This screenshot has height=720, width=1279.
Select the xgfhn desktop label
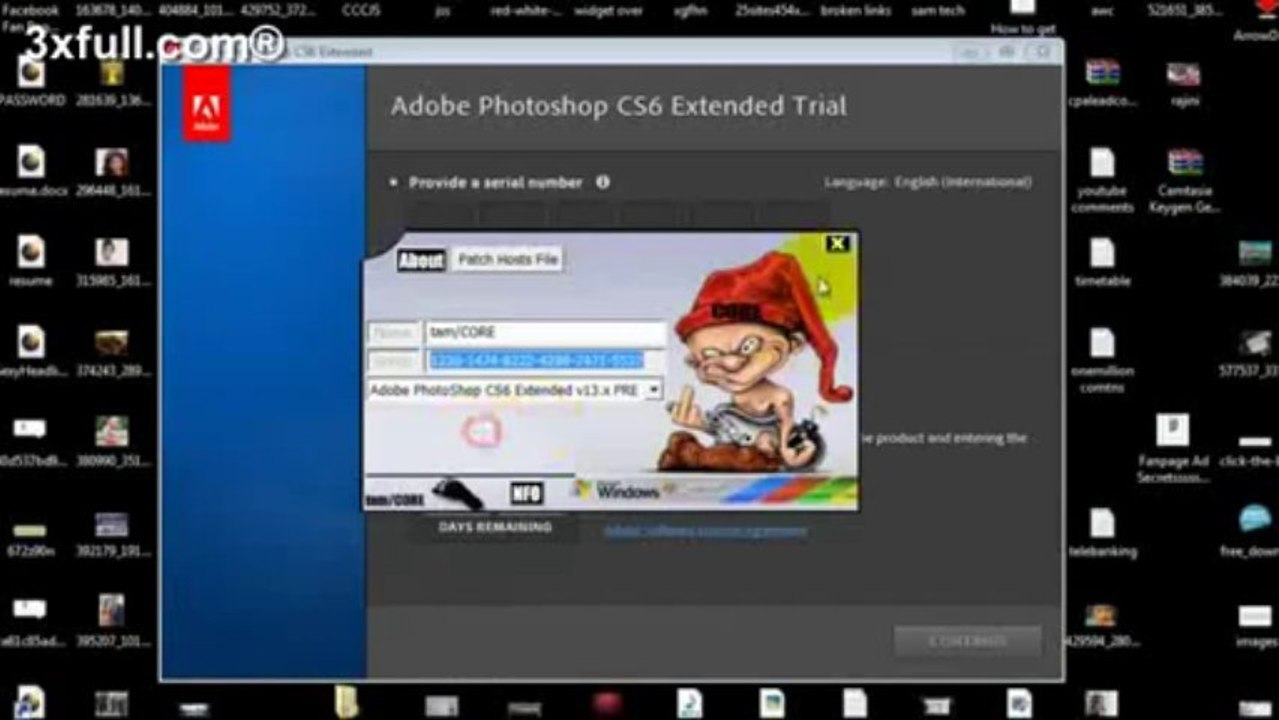[690, 11]
